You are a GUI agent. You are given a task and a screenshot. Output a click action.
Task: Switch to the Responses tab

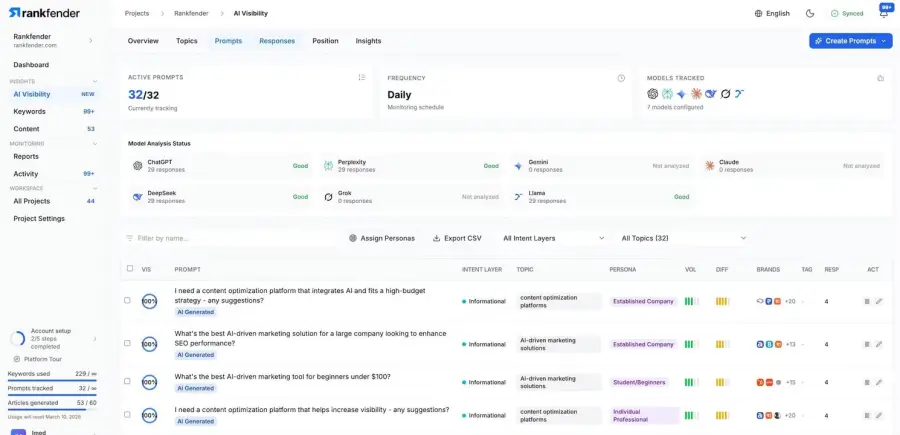pyautogui.click(x=277, y=41)
